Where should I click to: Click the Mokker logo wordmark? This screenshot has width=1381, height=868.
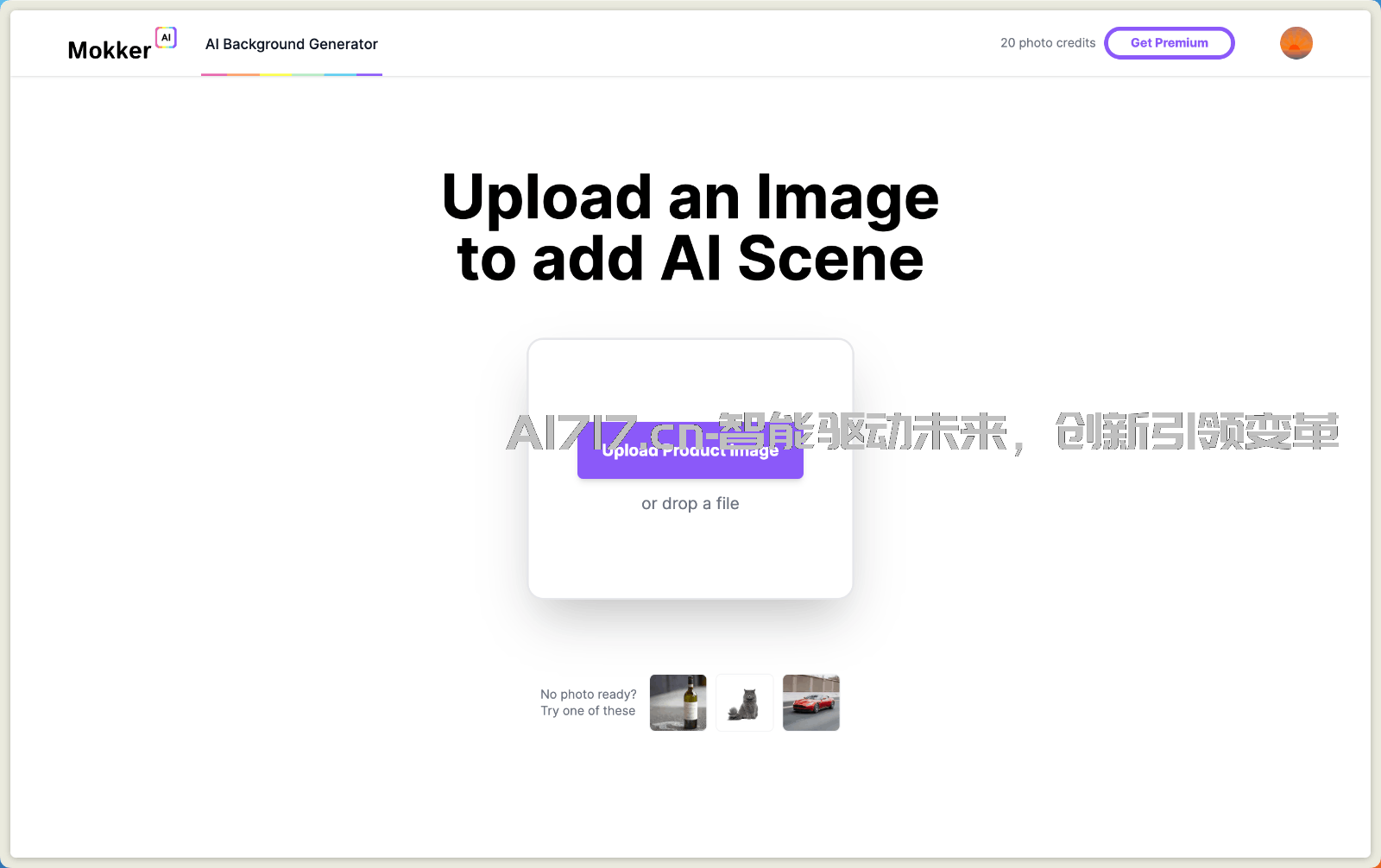pos(109,51)
